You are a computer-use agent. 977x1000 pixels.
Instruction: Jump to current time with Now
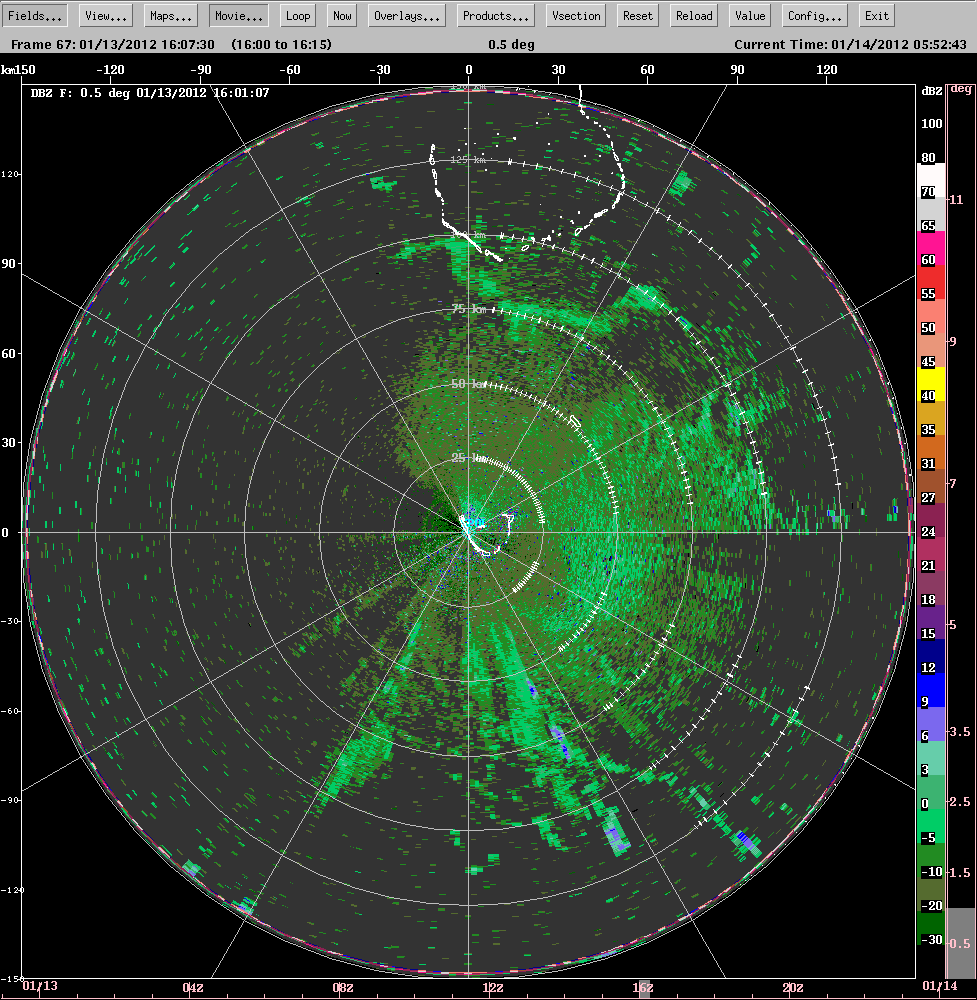(341, 15)
